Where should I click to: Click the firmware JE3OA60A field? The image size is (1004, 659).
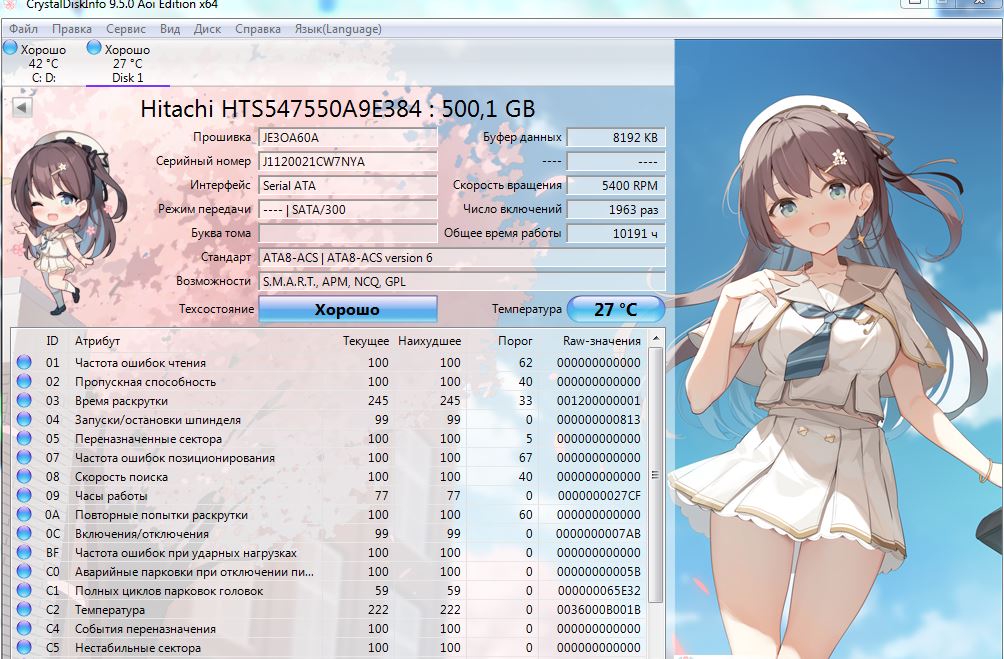347,137
